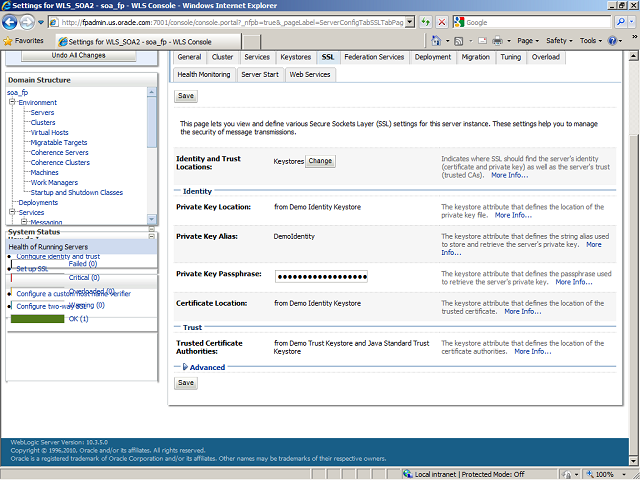Click the Stop loading red X icon

pos(443,21)
